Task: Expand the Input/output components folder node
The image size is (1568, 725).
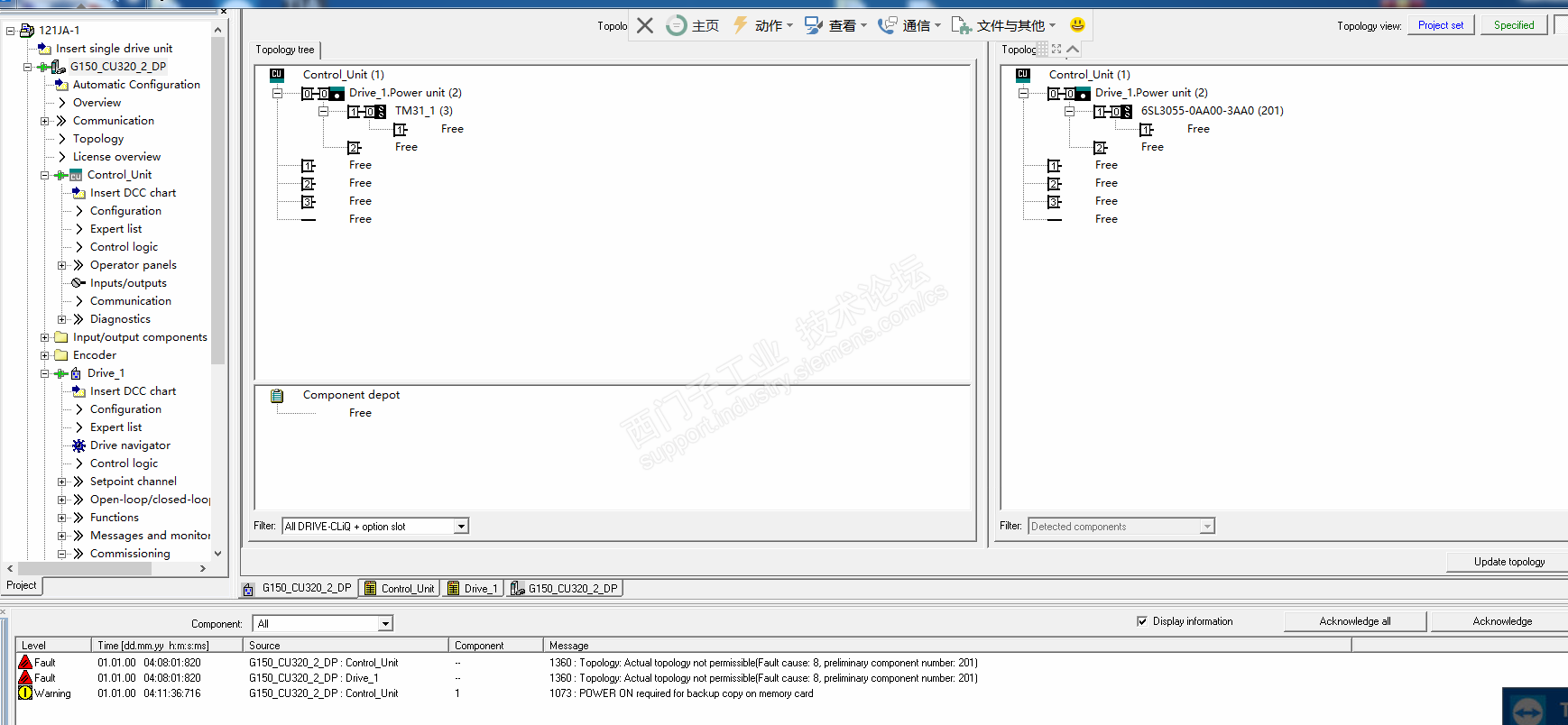Action: (x=45, y=337)
